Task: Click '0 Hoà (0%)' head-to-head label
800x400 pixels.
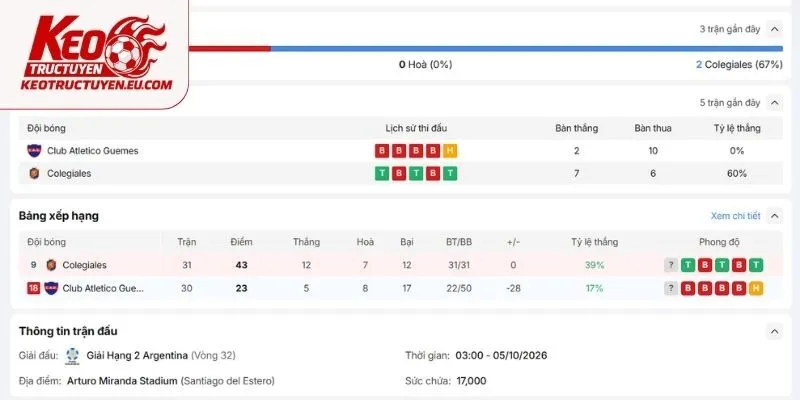Action: click(x=426, y=65)
